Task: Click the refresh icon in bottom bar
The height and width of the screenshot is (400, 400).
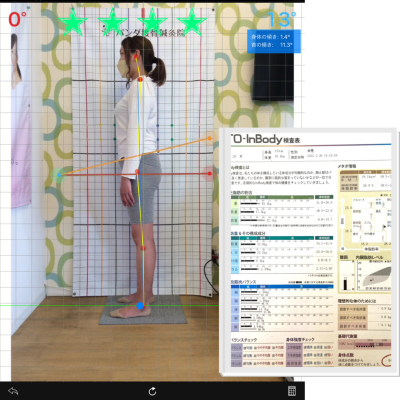Action: pos(152,391)
